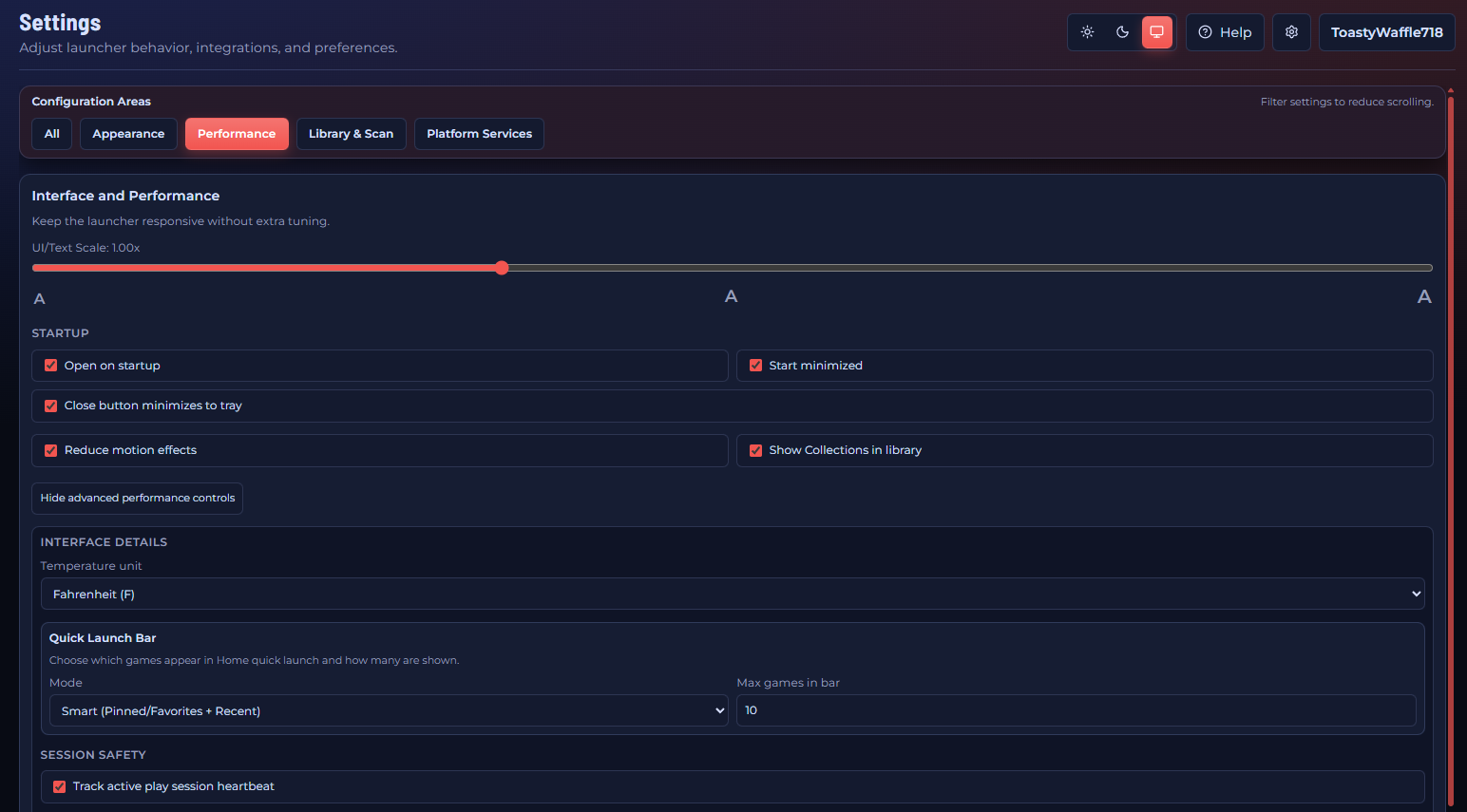Click Filter settings to reduce scrolling text
Screen dimensions: 1467x812
pyautogui.click(x=1347, y=102)
